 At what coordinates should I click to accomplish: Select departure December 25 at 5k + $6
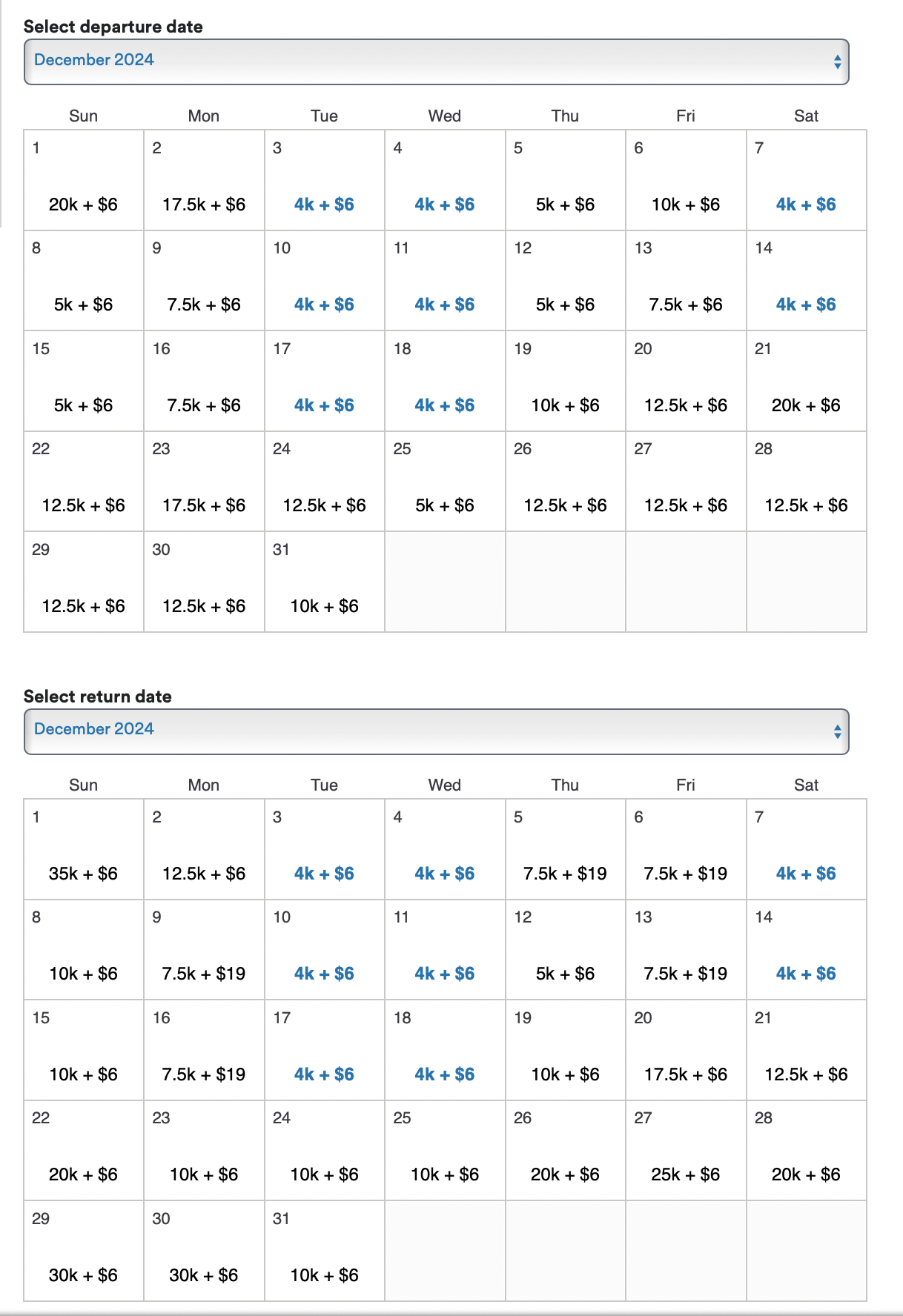pos(444,505)
